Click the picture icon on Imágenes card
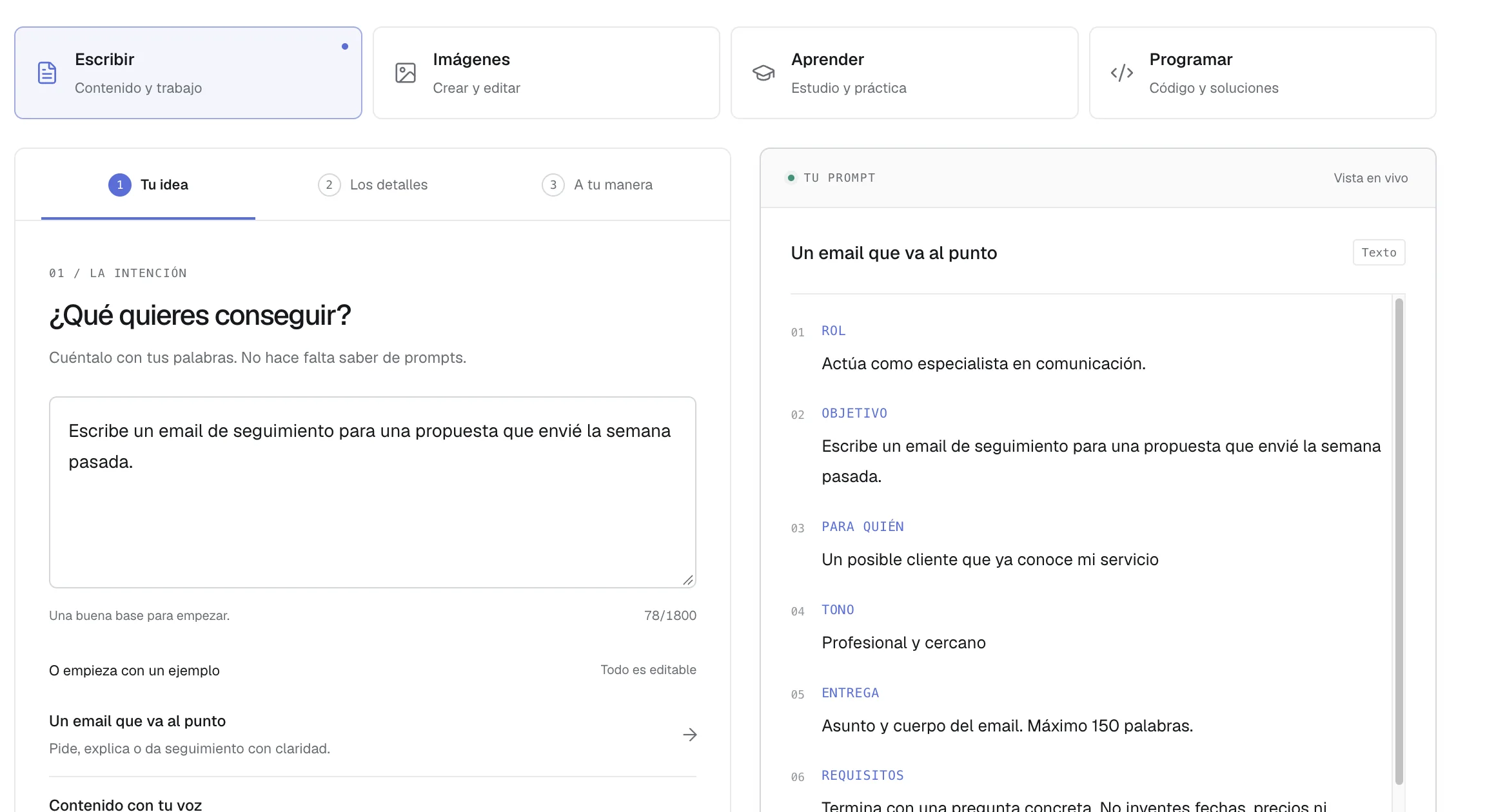The width and height of the screenshot is (1496, 812). [x=406, y=73]
